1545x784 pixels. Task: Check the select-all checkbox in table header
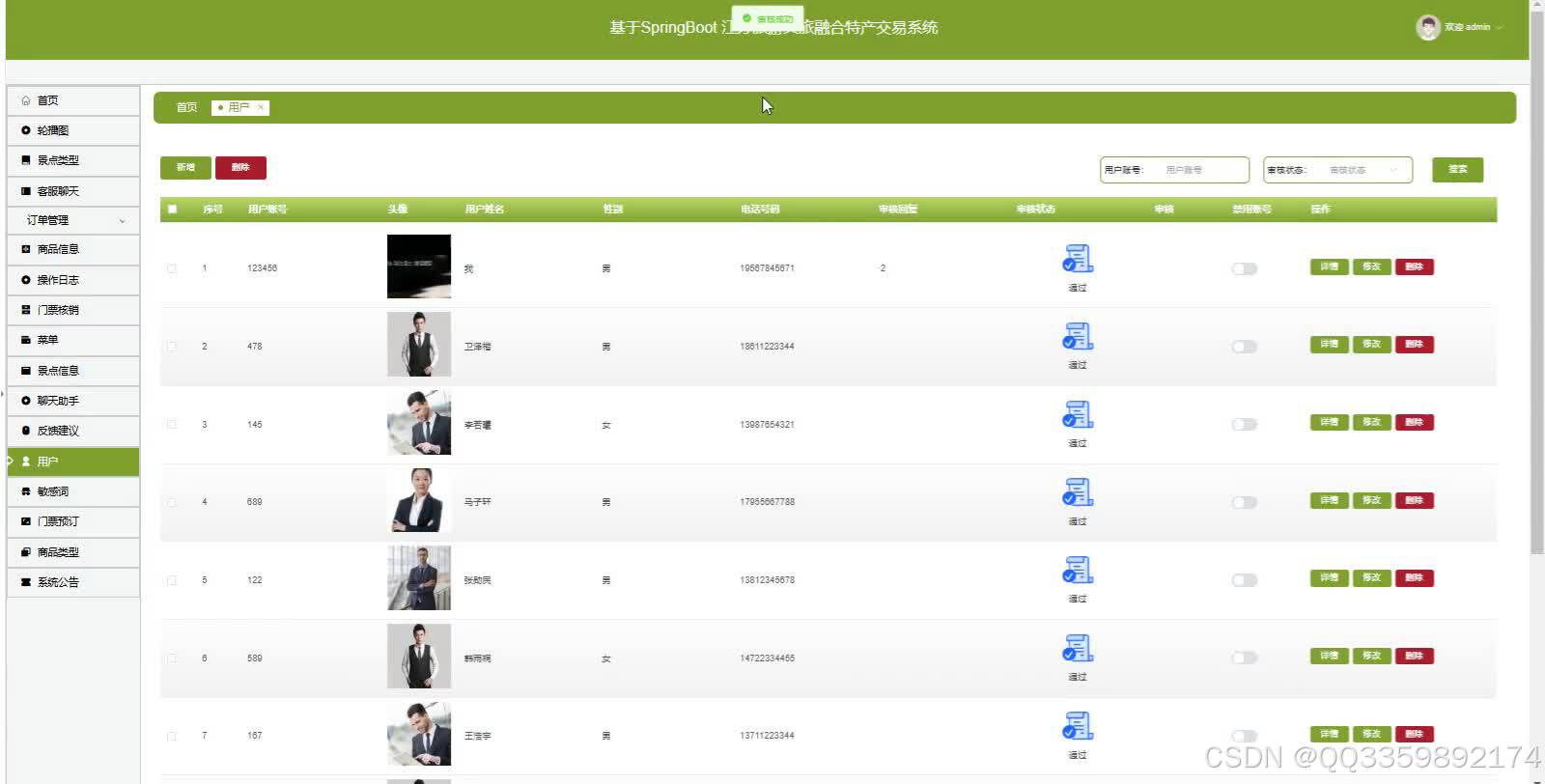tap(172, 209)
